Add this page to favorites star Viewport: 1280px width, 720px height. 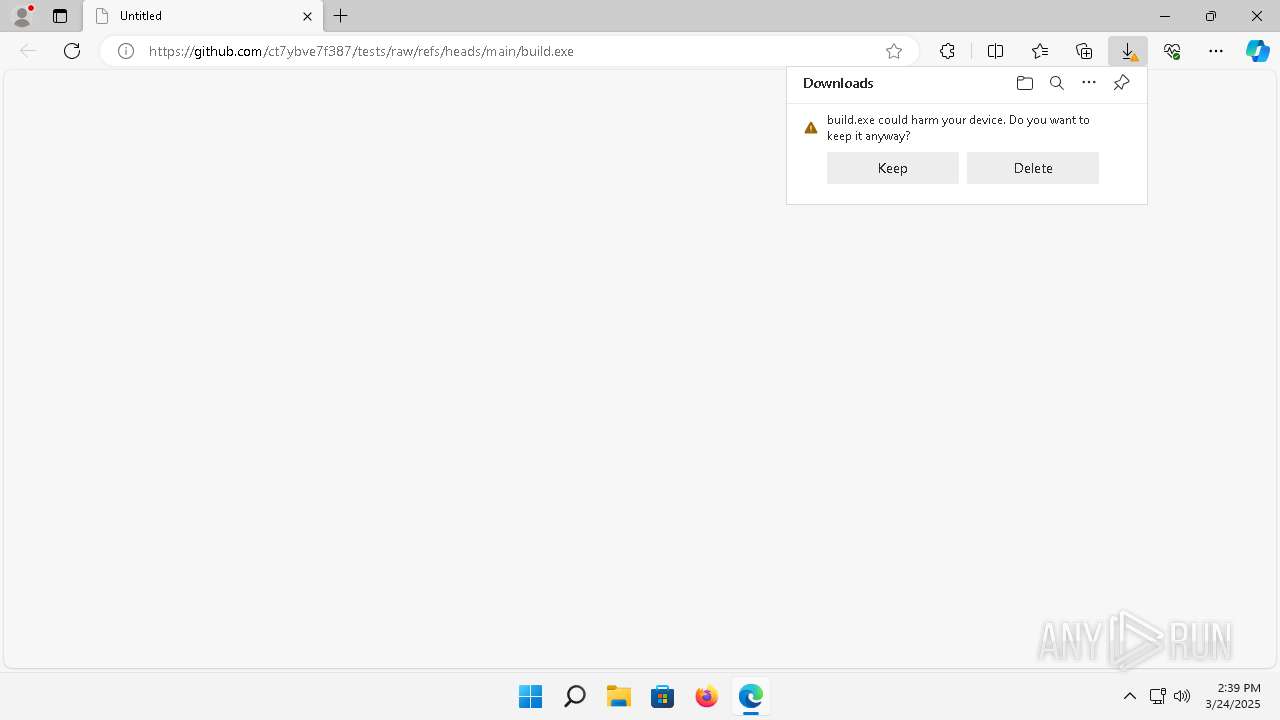(x=894, y=51)
